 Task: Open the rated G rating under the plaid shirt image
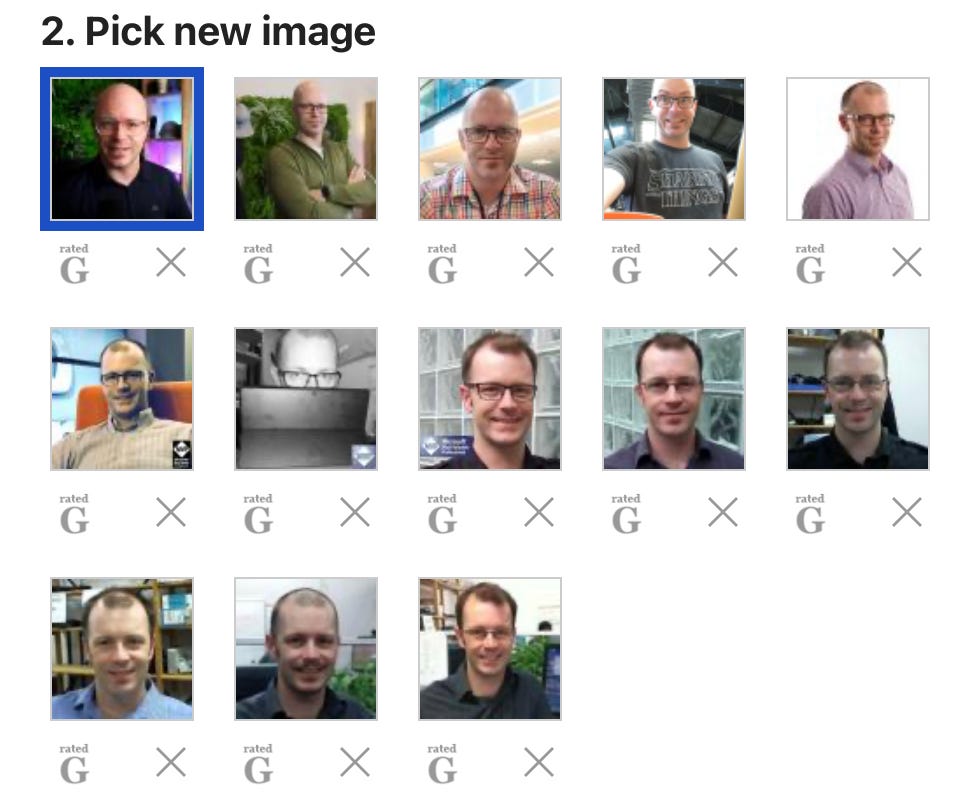click(x=442, y=263)
